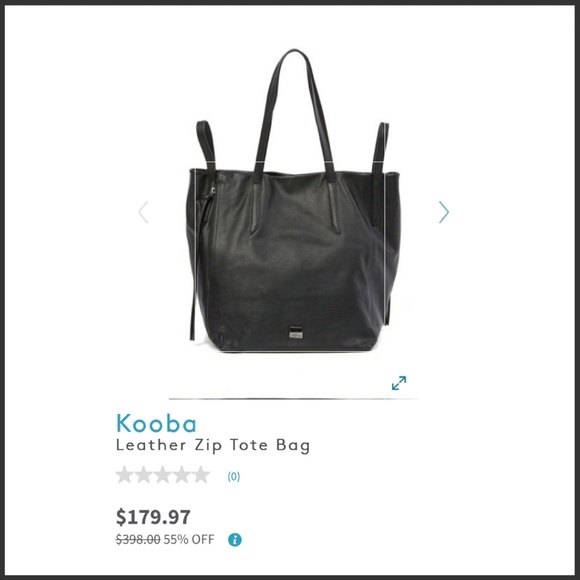Open the price info icon beside 55% OFF
Image resolution: width=580 pixels, height=580 pixels.
pos(235,540)
